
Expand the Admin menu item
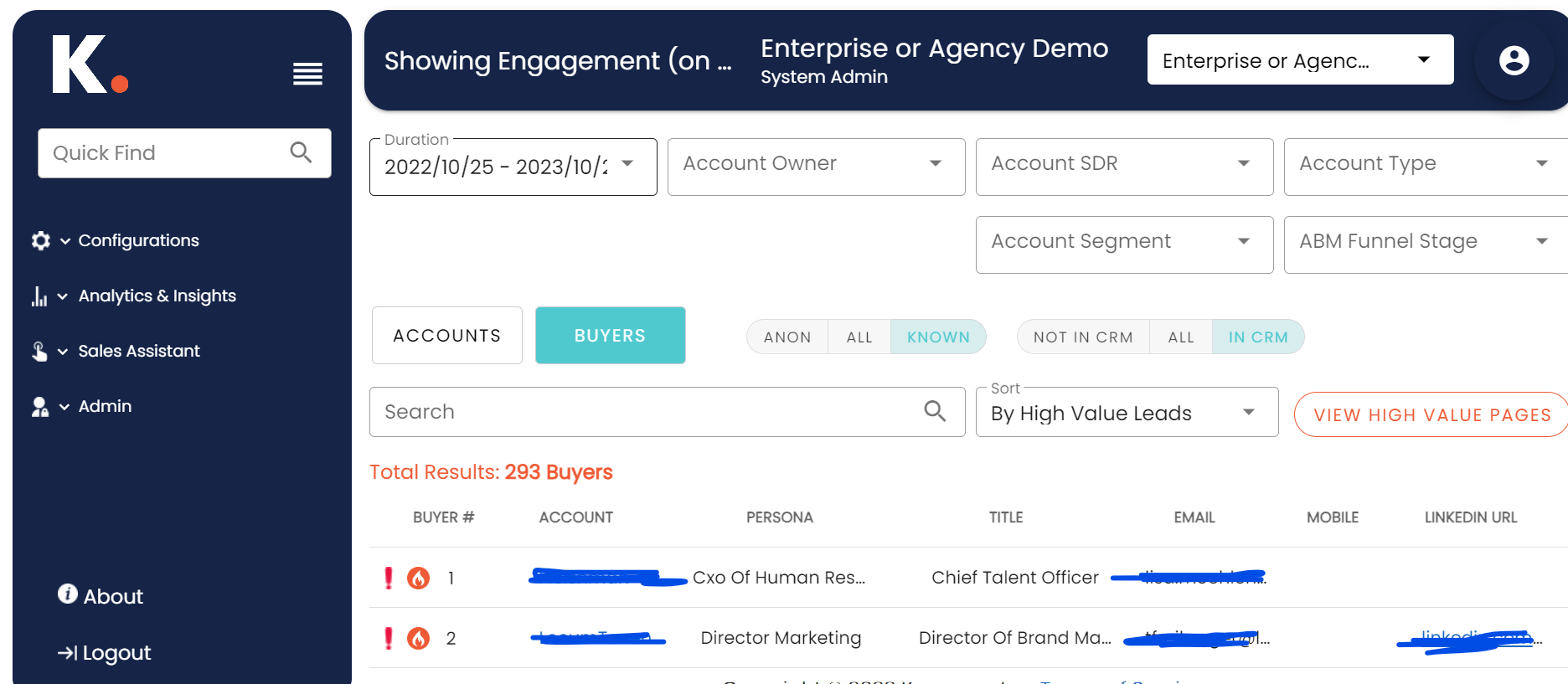coord(105,407)
